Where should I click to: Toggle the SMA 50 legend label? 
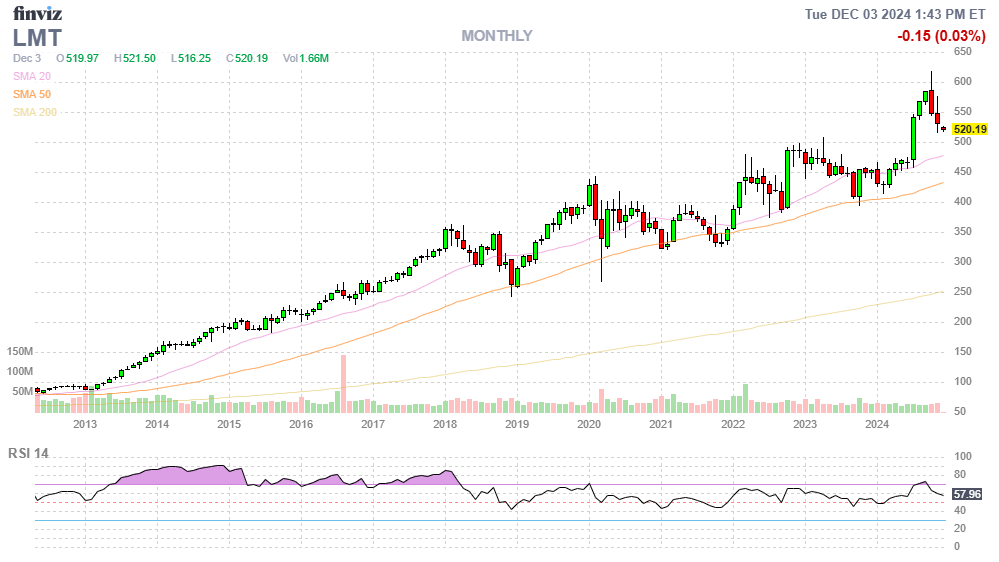tap(32, 94)
